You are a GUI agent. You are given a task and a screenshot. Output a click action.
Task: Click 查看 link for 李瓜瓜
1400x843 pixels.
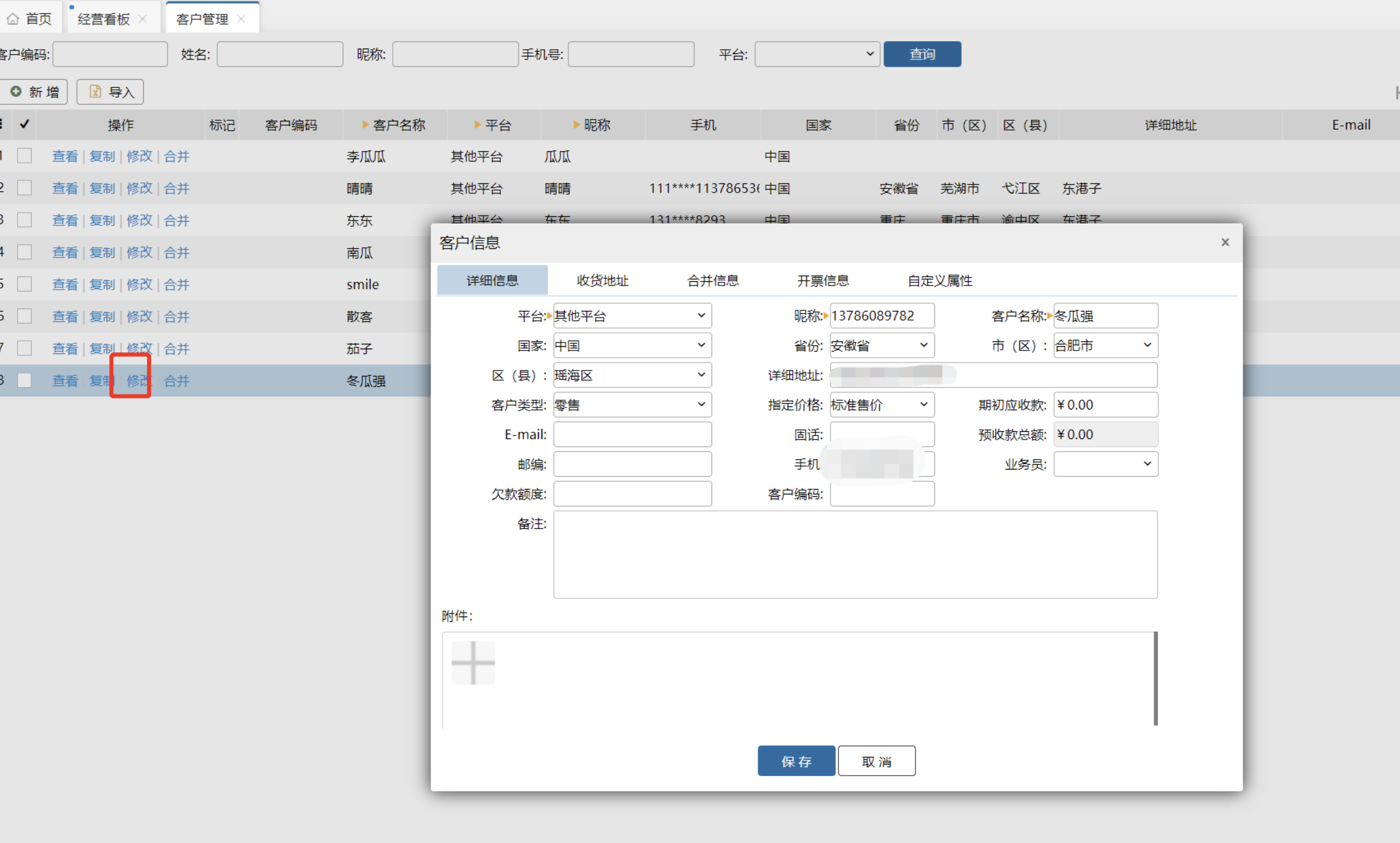tap(65, 156)
